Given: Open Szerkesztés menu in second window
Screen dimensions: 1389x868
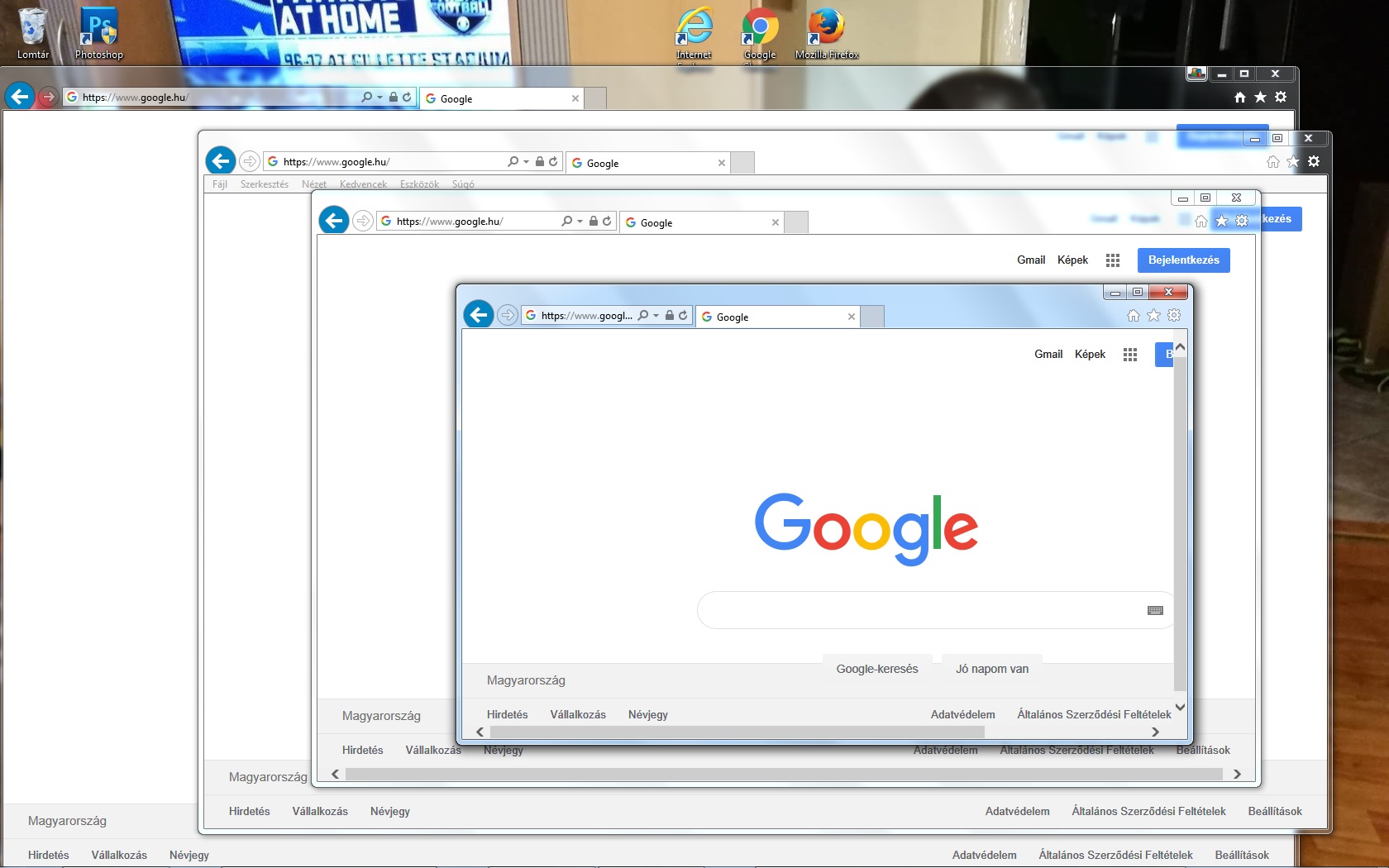Looking at the screenshot, I should tap(265, 184).
